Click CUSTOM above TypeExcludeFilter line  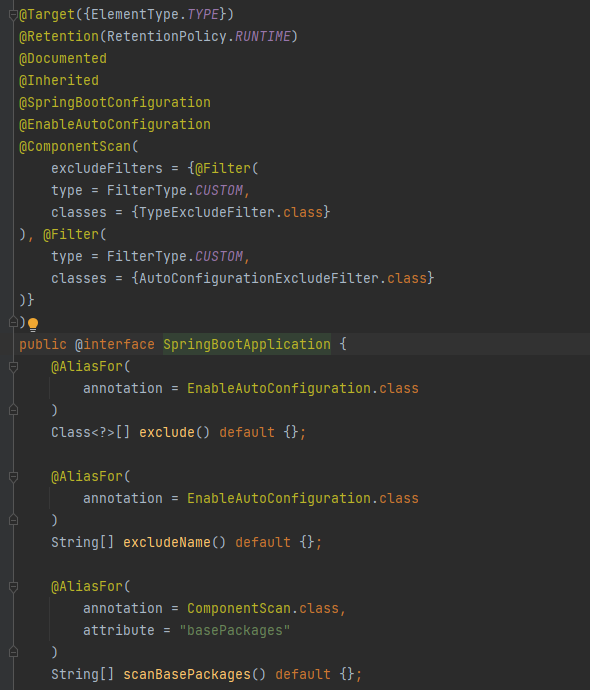[x=219, y=191]
